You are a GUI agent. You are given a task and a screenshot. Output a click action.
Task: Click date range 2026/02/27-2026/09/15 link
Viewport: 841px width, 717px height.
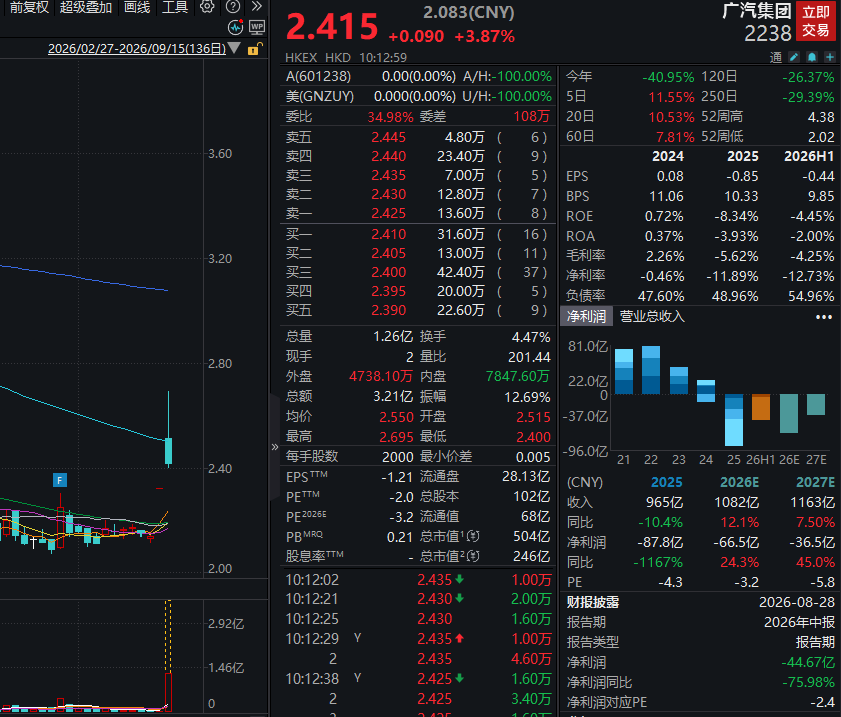[137, 49]
